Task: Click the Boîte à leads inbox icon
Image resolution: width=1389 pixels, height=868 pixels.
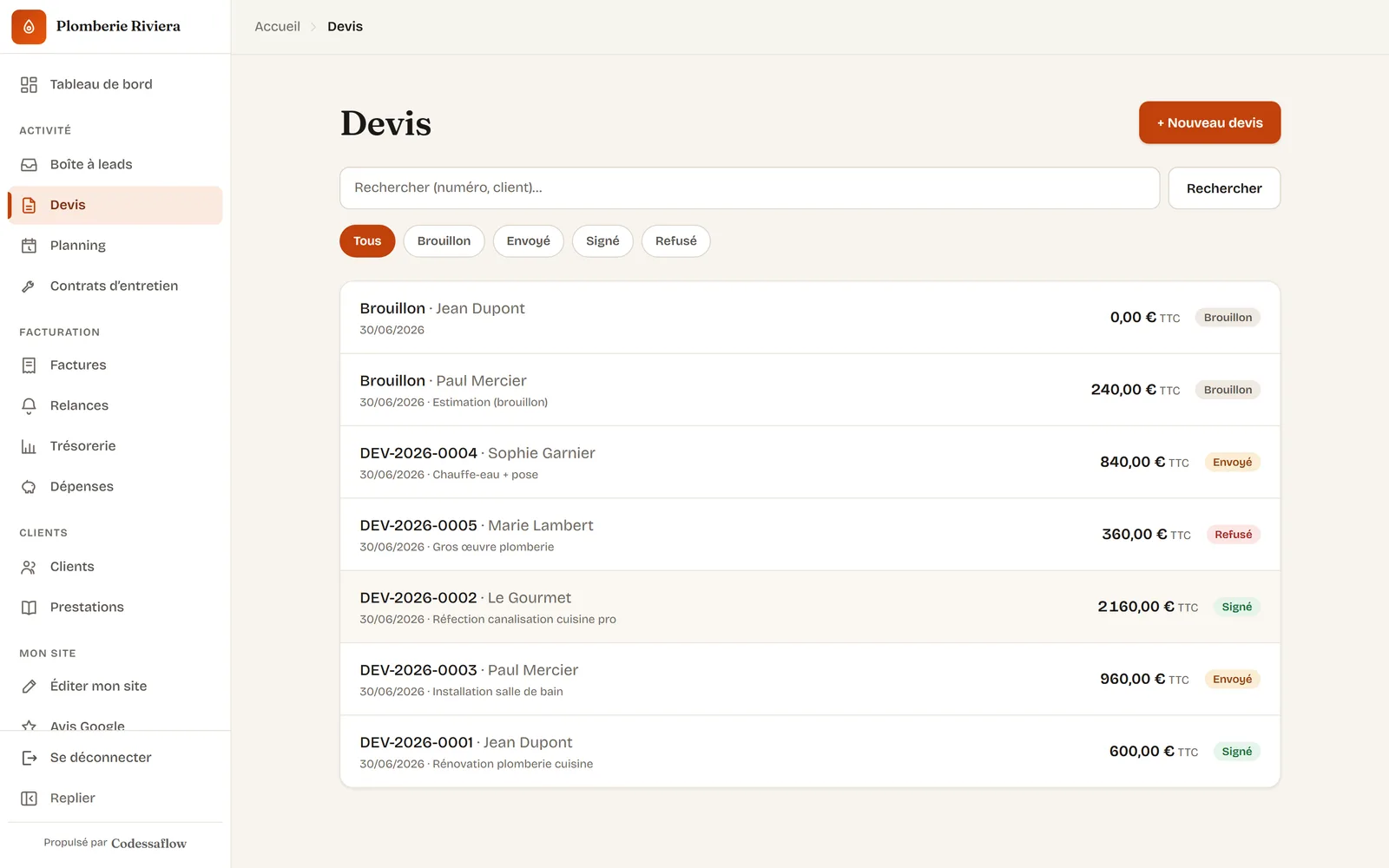Action: click(29, 165)
